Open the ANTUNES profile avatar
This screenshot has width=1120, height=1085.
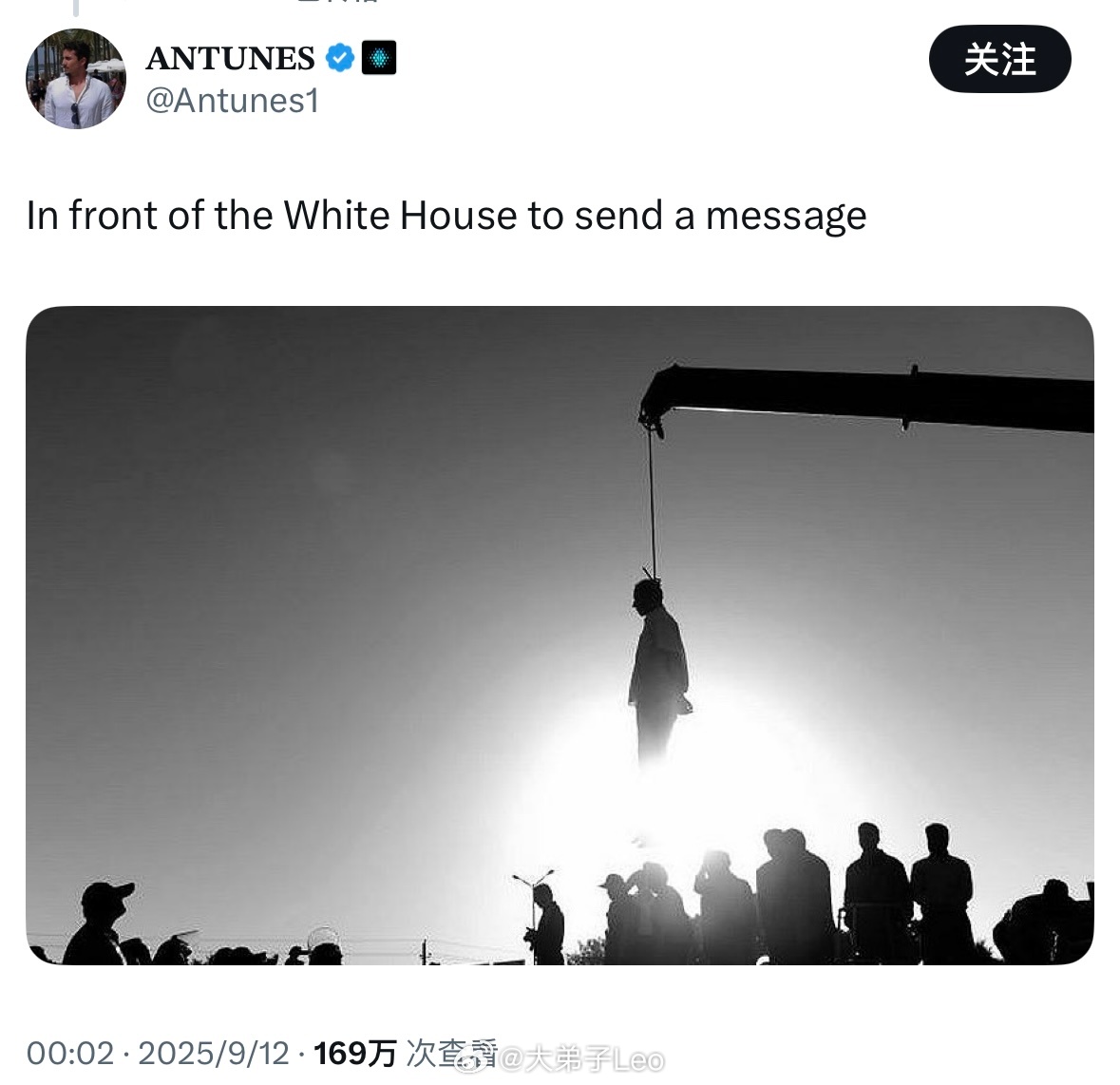[76, 79]
